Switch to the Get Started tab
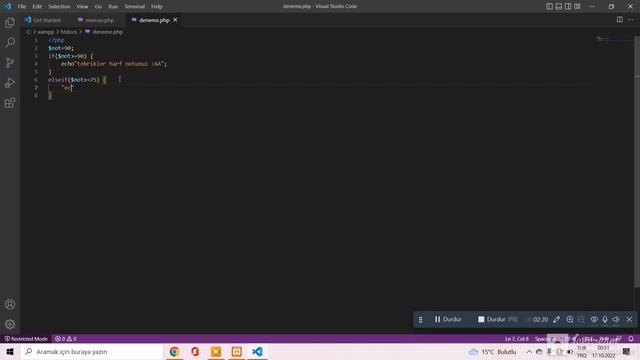Viewport: 640px width, 360px height. [x=42, y=20]
